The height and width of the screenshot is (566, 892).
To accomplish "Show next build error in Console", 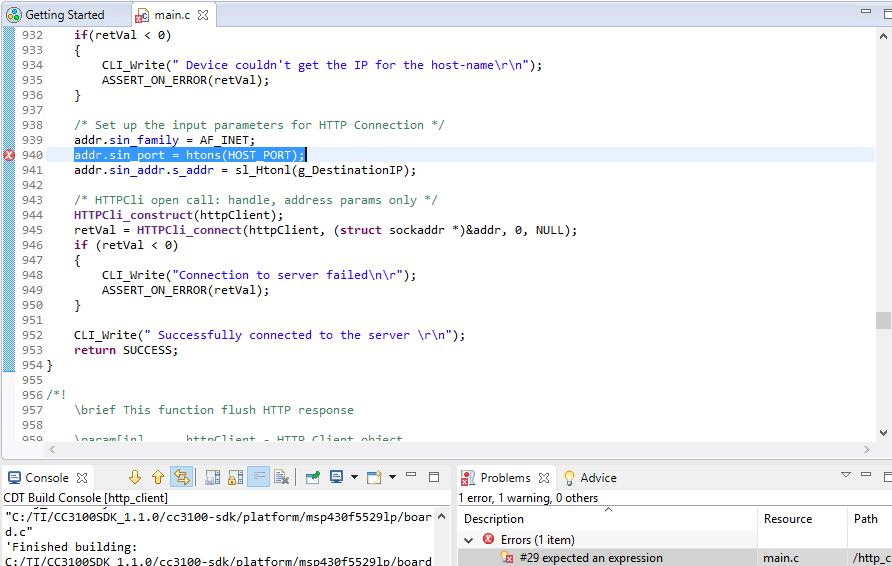I will coord(135,477).
